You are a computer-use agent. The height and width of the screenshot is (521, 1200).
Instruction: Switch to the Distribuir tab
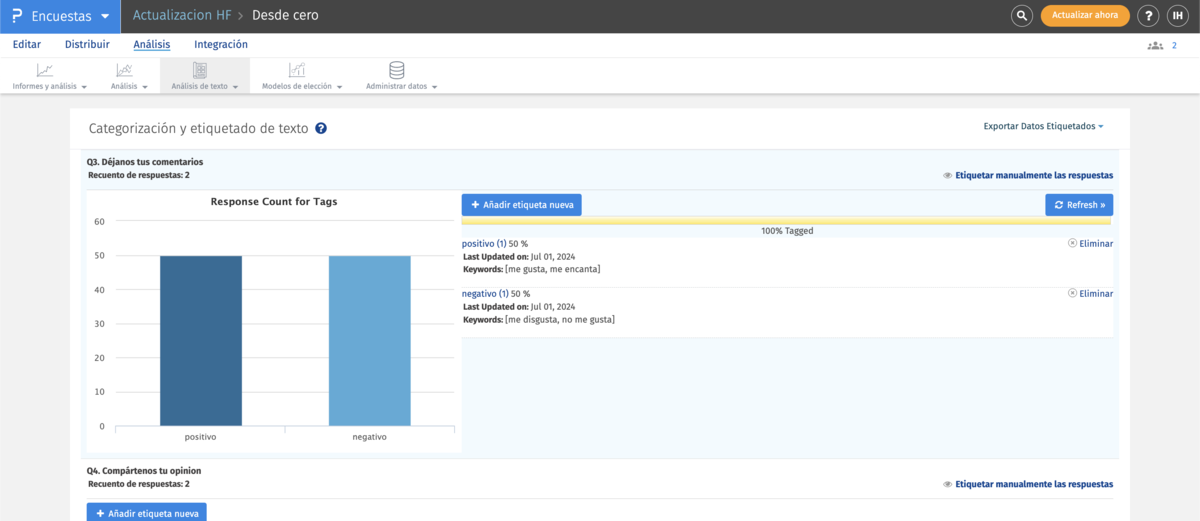[x=87, y=44]
